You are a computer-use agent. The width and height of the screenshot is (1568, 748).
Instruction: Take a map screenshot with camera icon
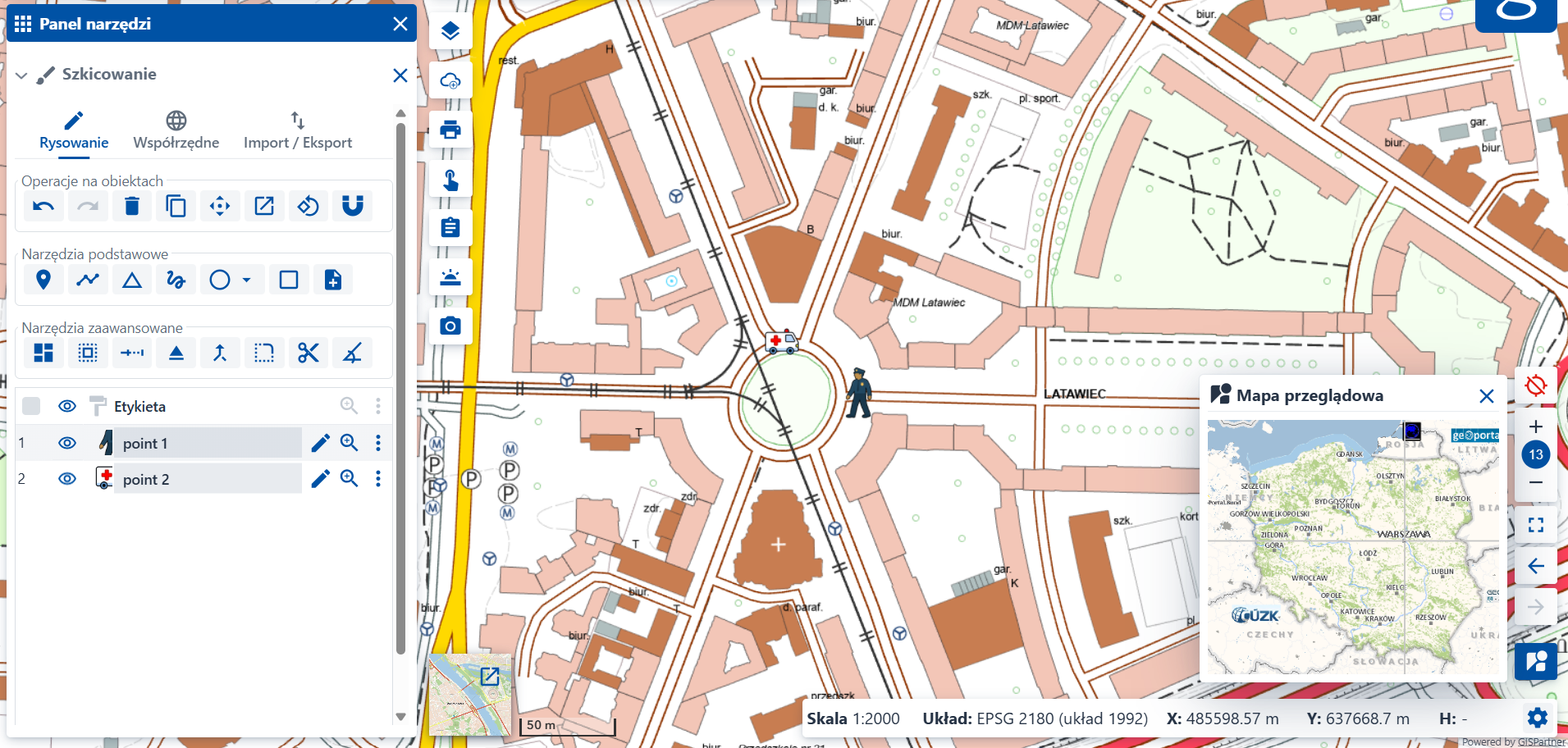coord(450,326)
